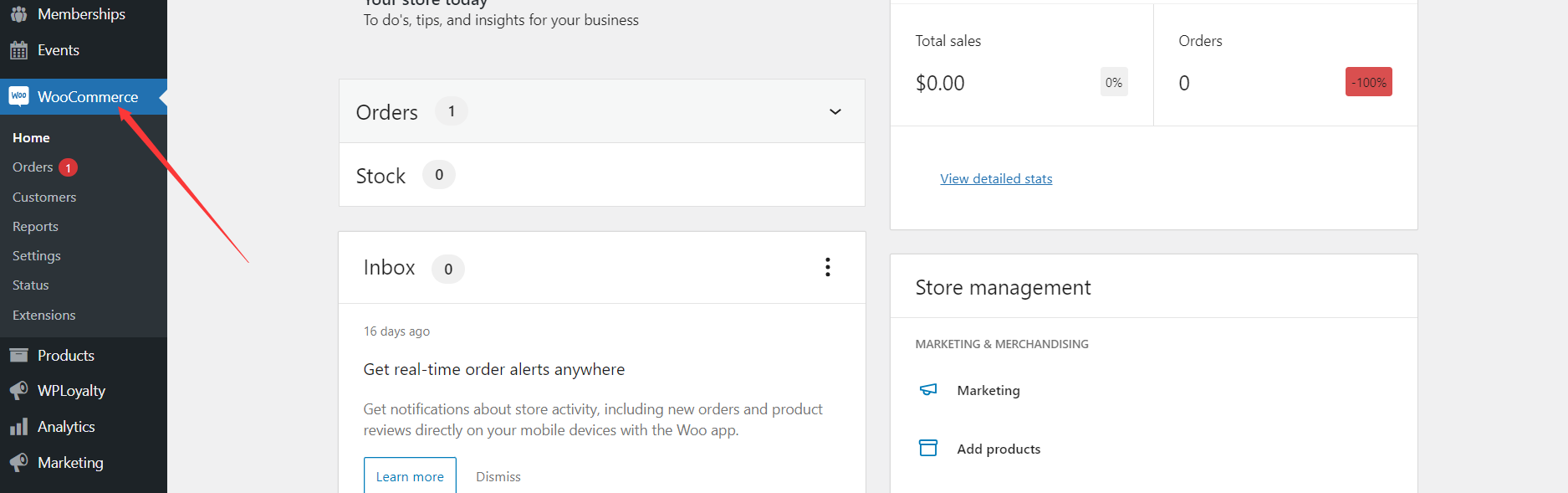The height and width of the screenshot is (493, 1568).
Task: Go to WooCommerce Home submenu
Action: click(31, 138)
